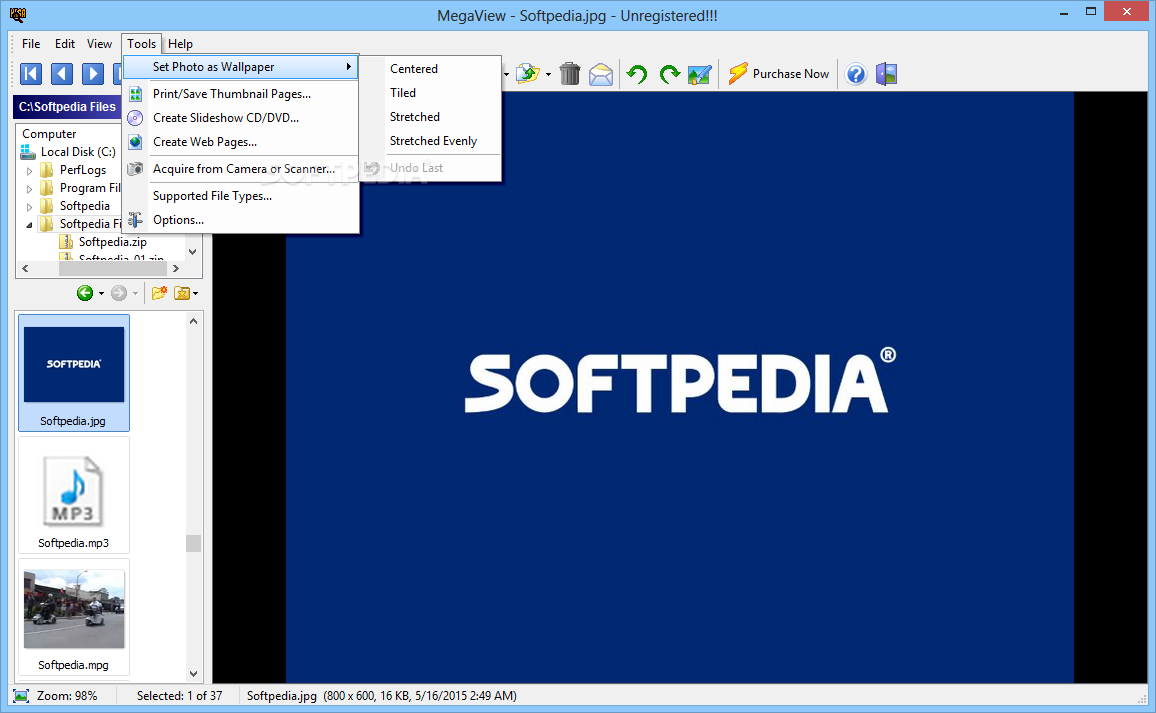Viewport: 1156px width, 713px height.
Task: Click the camera icon for Acquire
Action: tap(135, 169)
